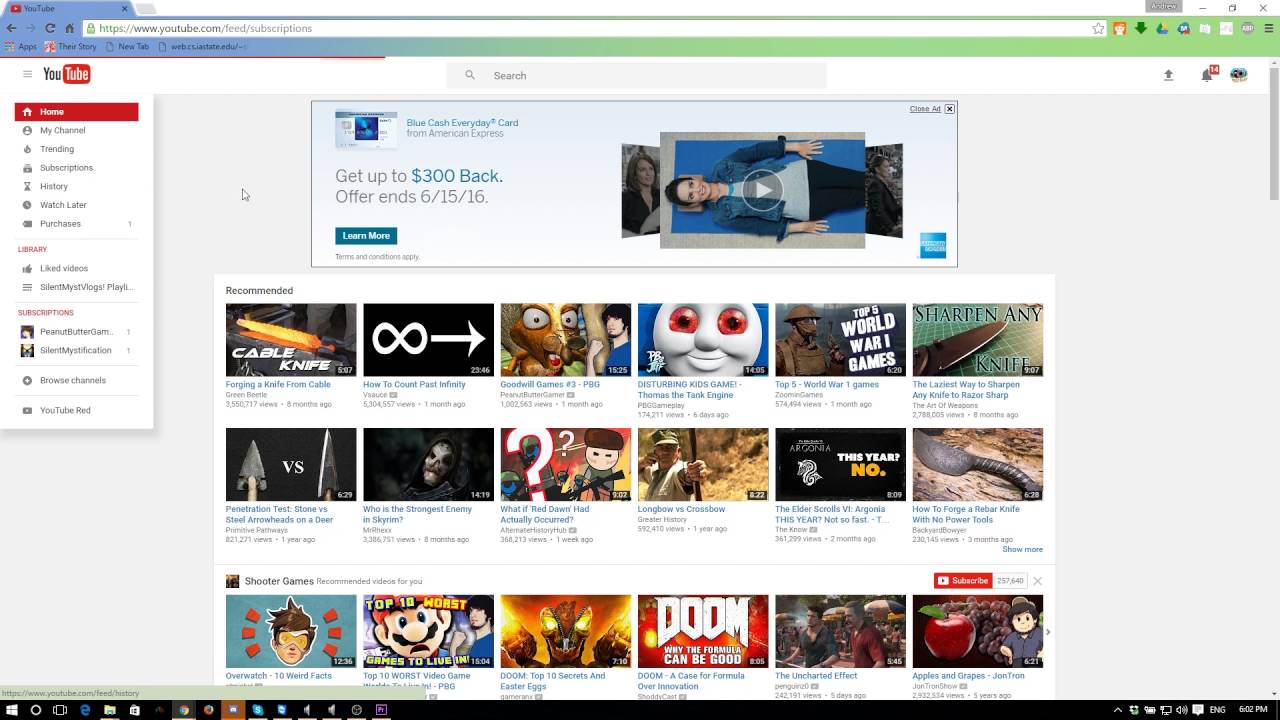Open DOOM Why the Formula thumbnail

(x=703, y=631)
